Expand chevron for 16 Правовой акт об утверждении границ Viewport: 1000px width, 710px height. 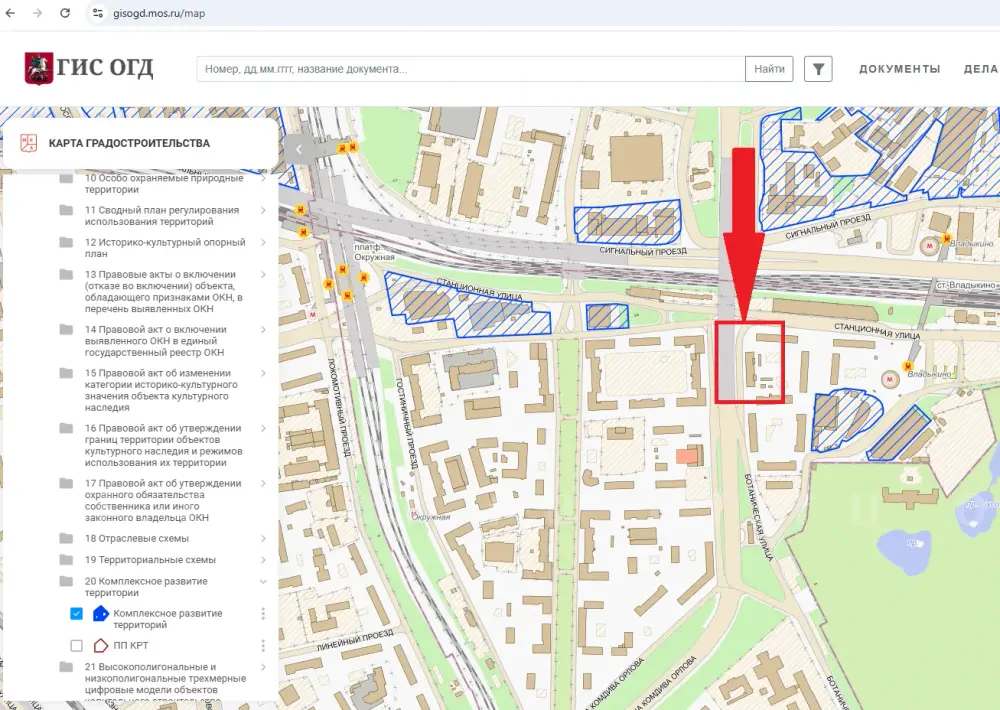click(x=263, y=428)
